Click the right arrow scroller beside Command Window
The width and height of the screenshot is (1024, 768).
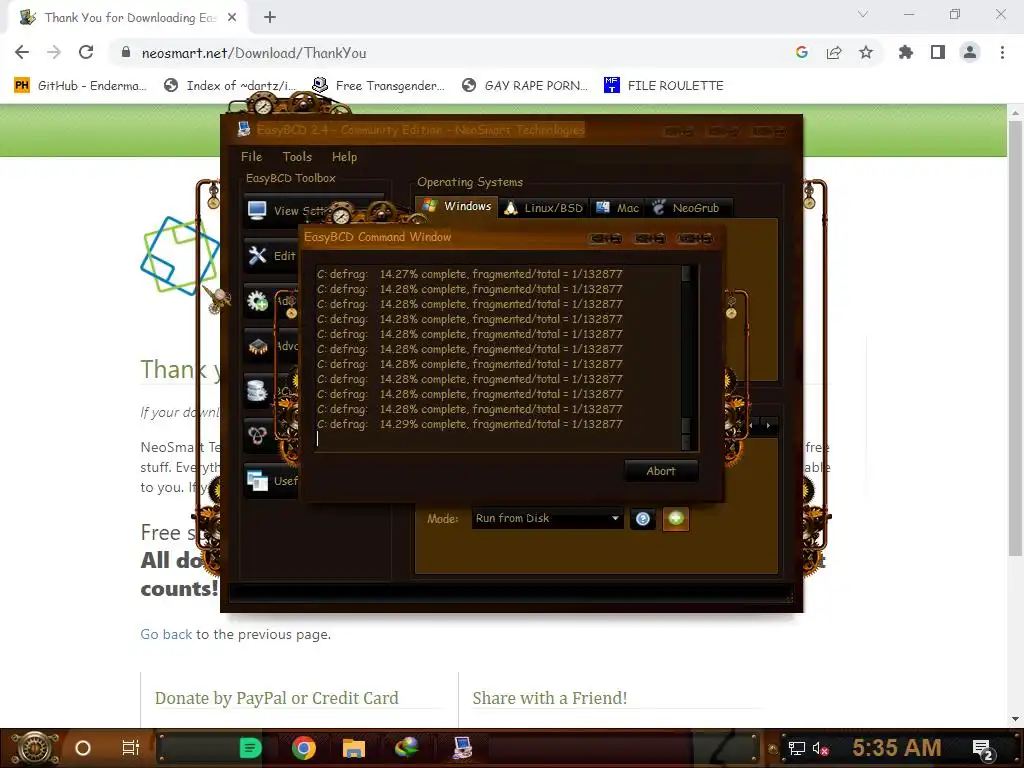pos(769,426)
